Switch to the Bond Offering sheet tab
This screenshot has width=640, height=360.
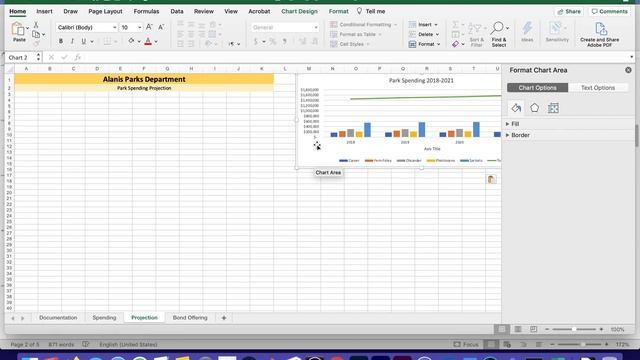tap(190, 318)
